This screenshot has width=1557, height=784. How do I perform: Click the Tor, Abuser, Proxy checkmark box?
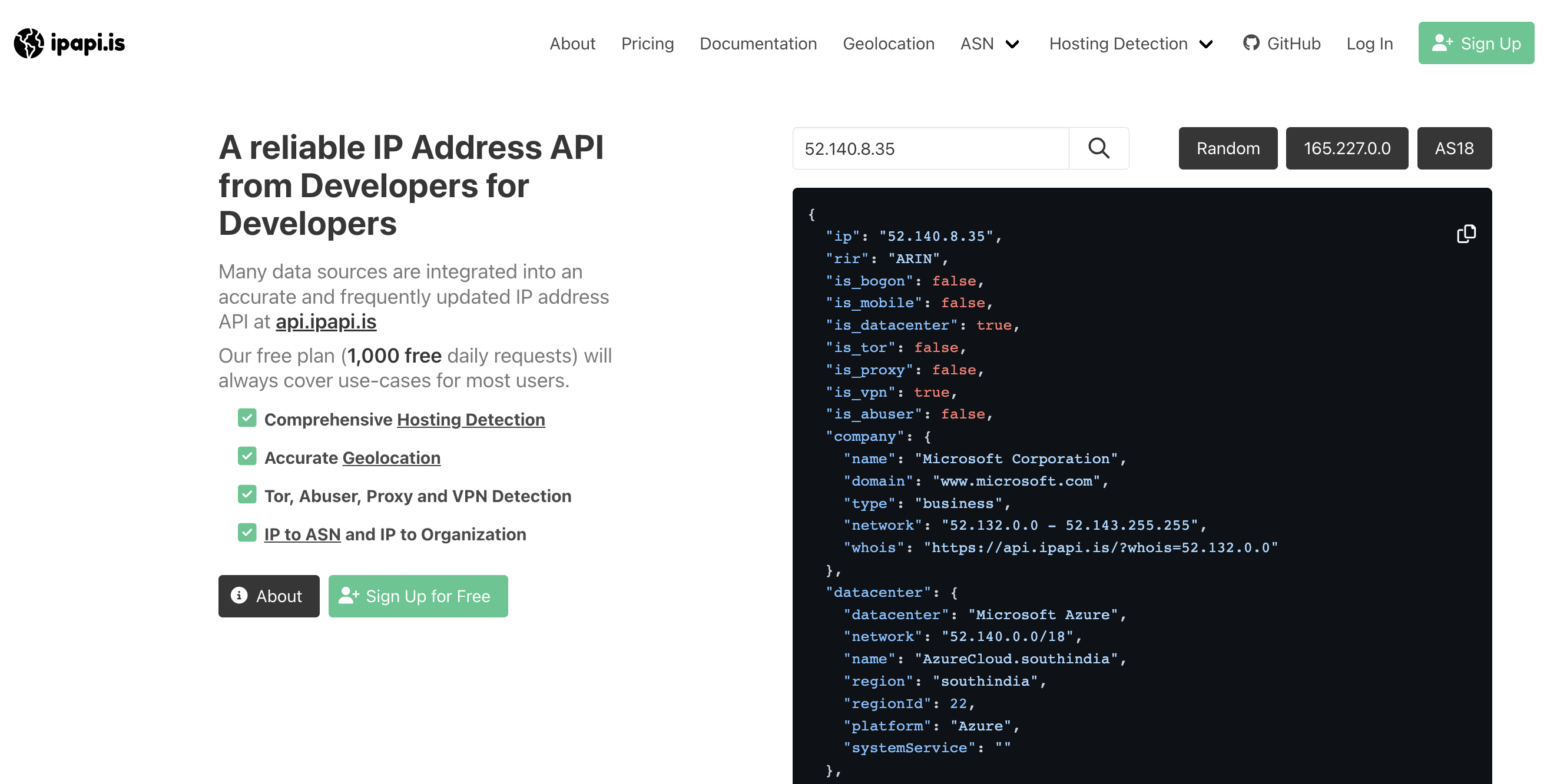click(x=247, y=494)
